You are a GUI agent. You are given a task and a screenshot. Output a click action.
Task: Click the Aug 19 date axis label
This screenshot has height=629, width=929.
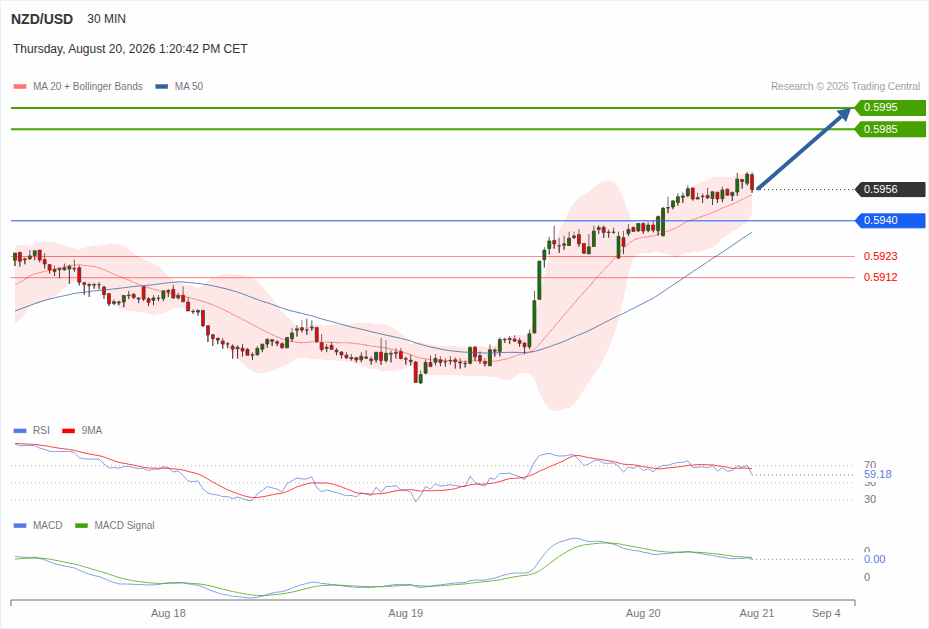point(406,613)
